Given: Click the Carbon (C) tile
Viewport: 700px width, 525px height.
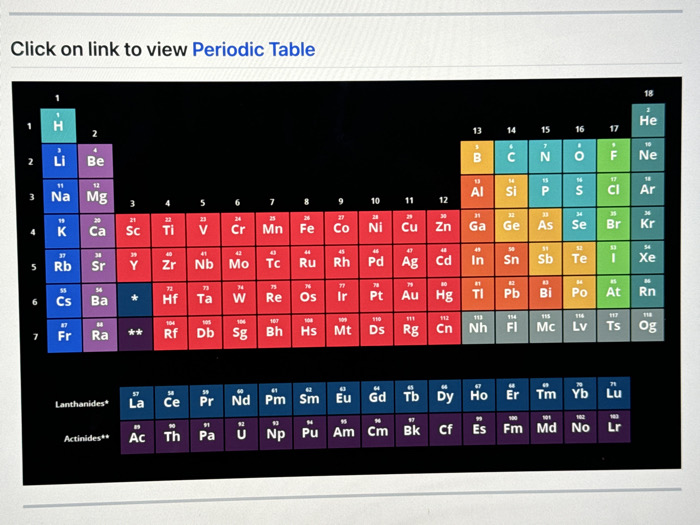Looking at the screenshot, I should pyautogui.click(x=511, y=157).
